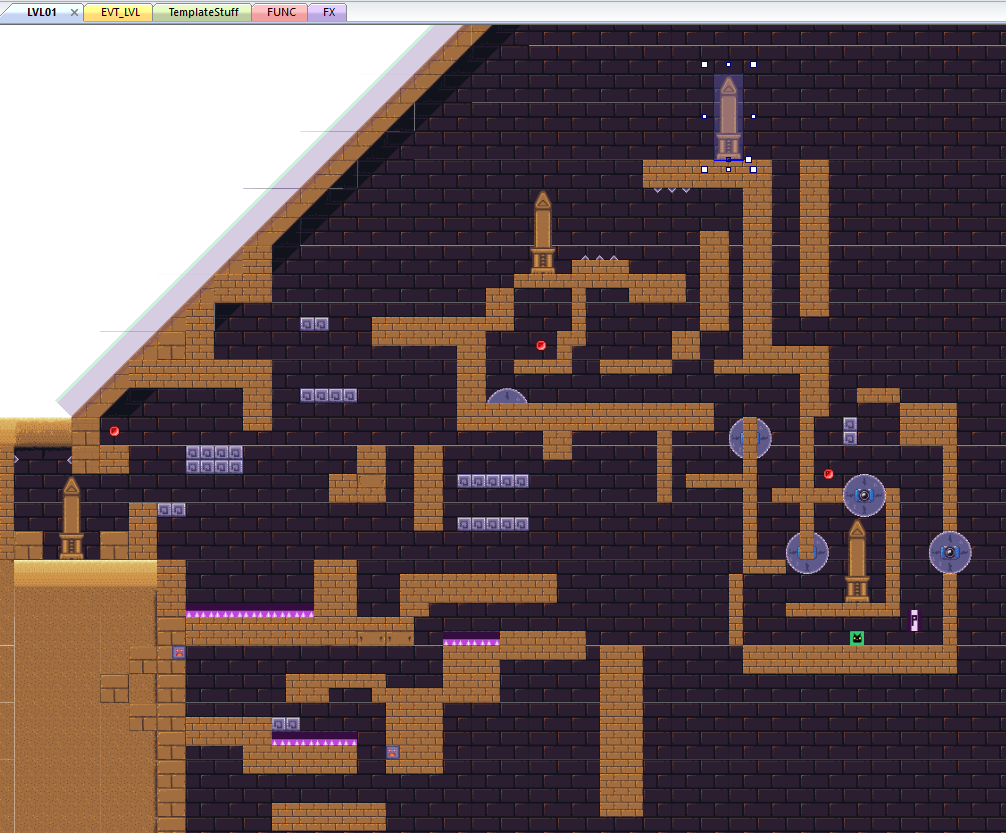Pick the red gem below the central obelisk
Viewport: 1006px width, 833px height.
(x=541, y=345)
